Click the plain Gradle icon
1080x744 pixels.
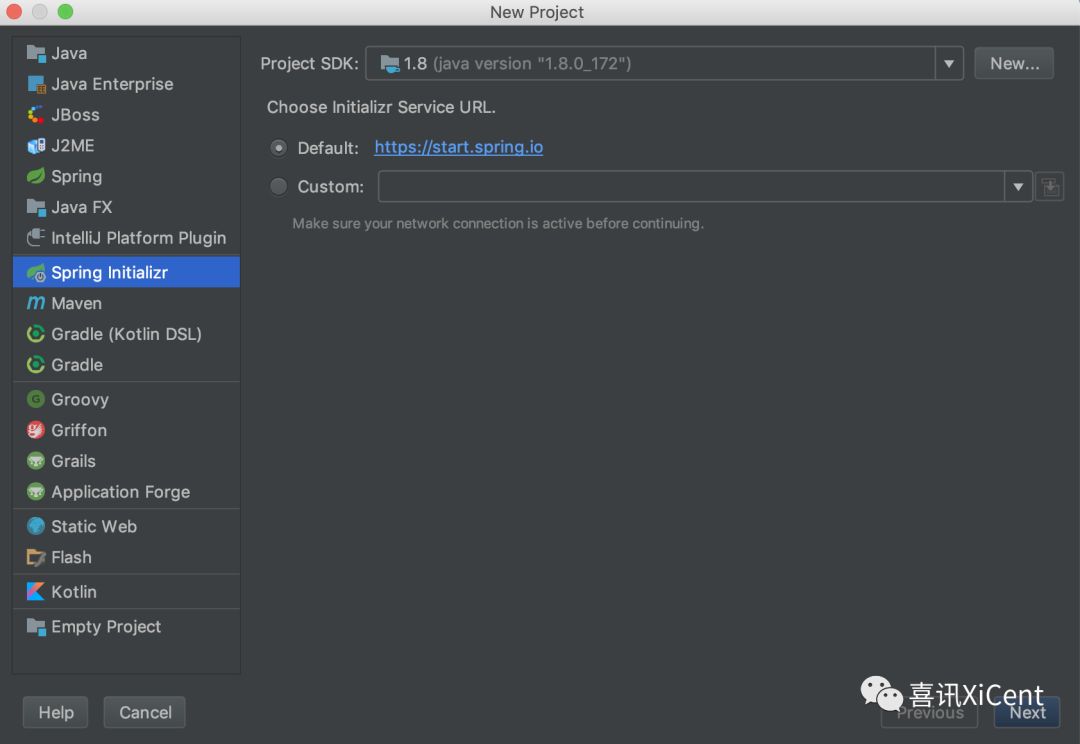36,365
